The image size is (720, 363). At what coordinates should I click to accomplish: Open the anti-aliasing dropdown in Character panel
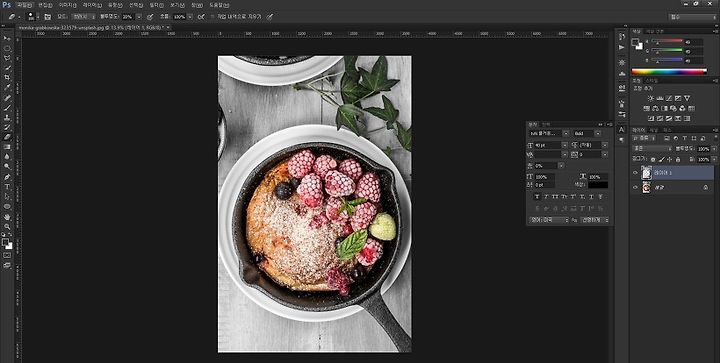click(595, 220)
